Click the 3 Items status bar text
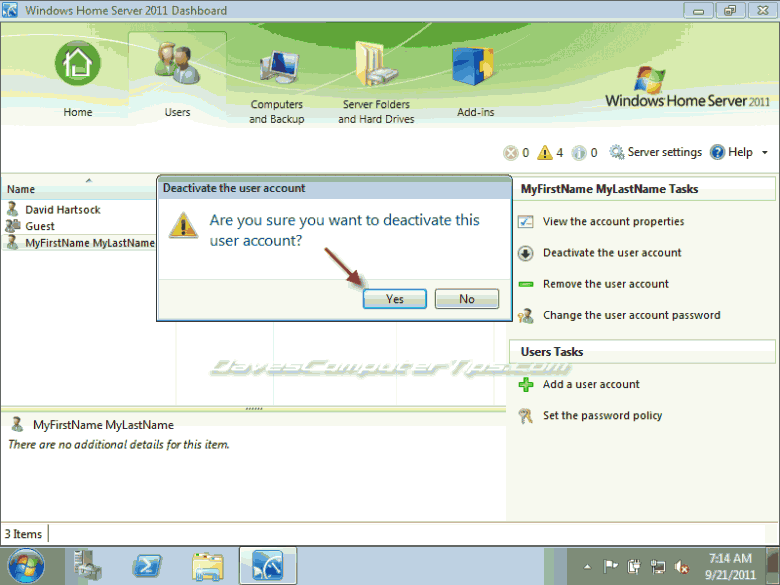The width and height of the screenshot is (780, 585). 23,534
